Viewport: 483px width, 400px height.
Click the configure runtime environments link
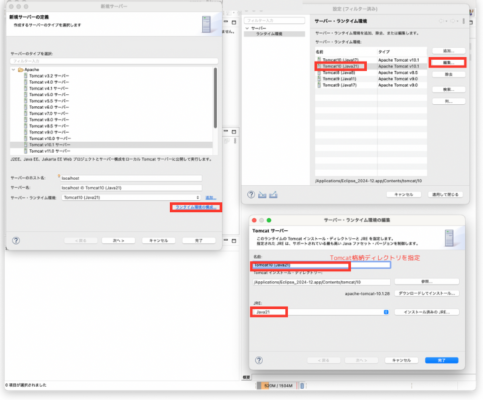[x=196, y=207]
